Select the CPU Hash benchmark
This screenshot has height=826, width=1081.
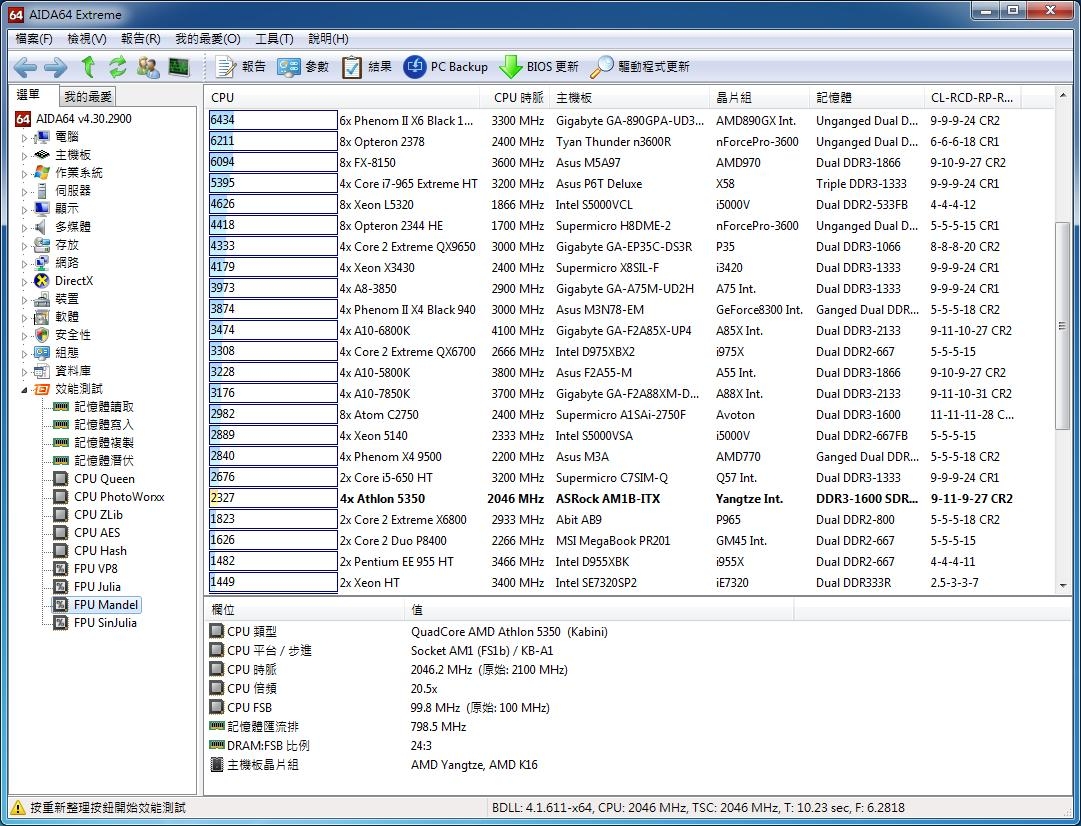(x=100, y=550)
